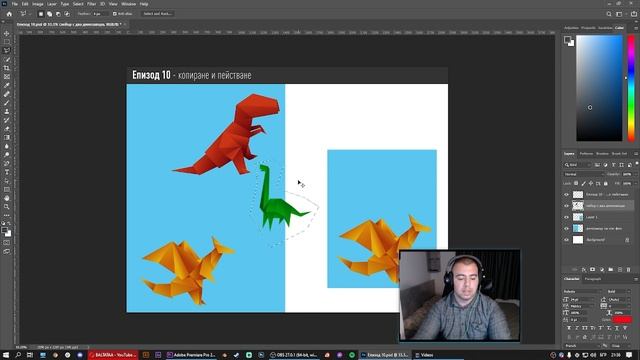640x360 pixels.
Task: Click Add layer mask icon
Action: (x=592, y=270)
